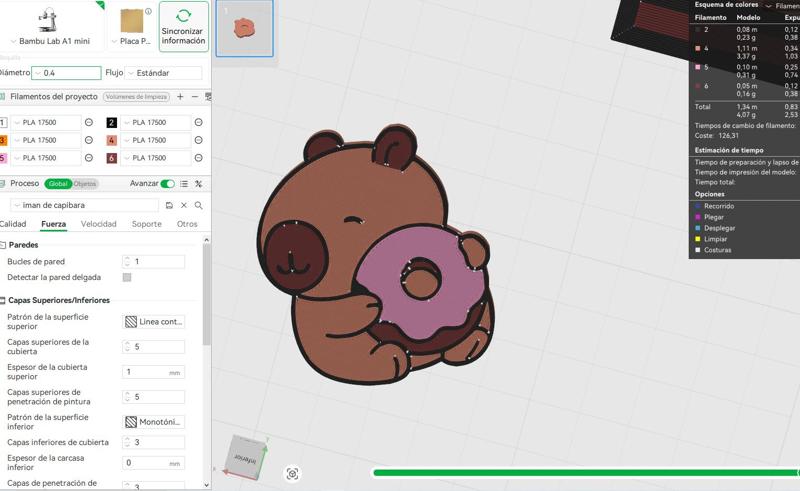
Task: Open the iman de capibara preset dropdown
Action: [x=85, y=205]
